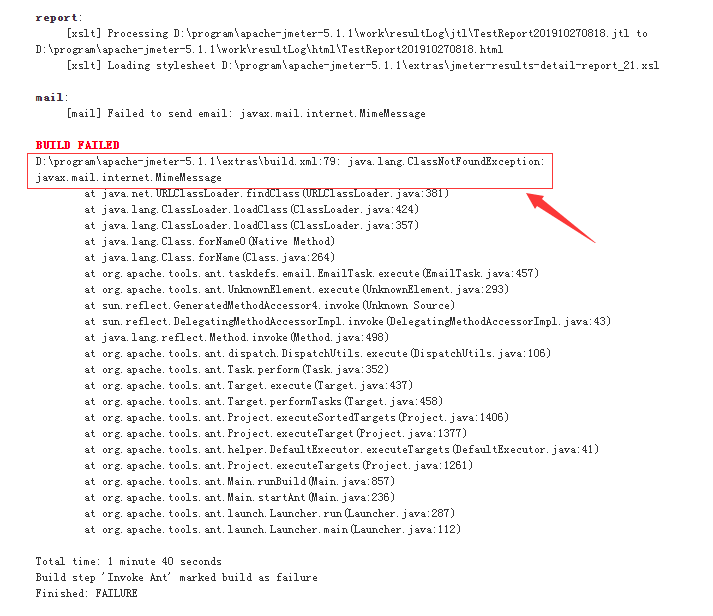Click the bold 'mail:' target label
The image size is (713, 616).
click(x=52, y=98)
